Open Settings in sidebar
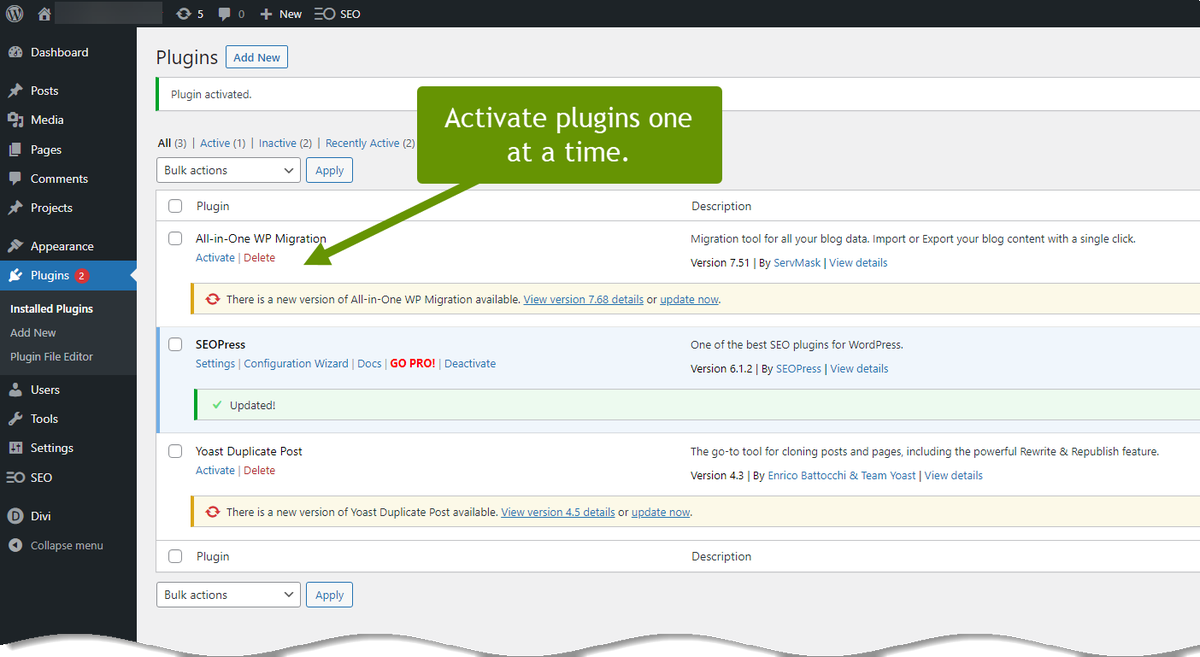1200x657 pixels. [52, 448]
